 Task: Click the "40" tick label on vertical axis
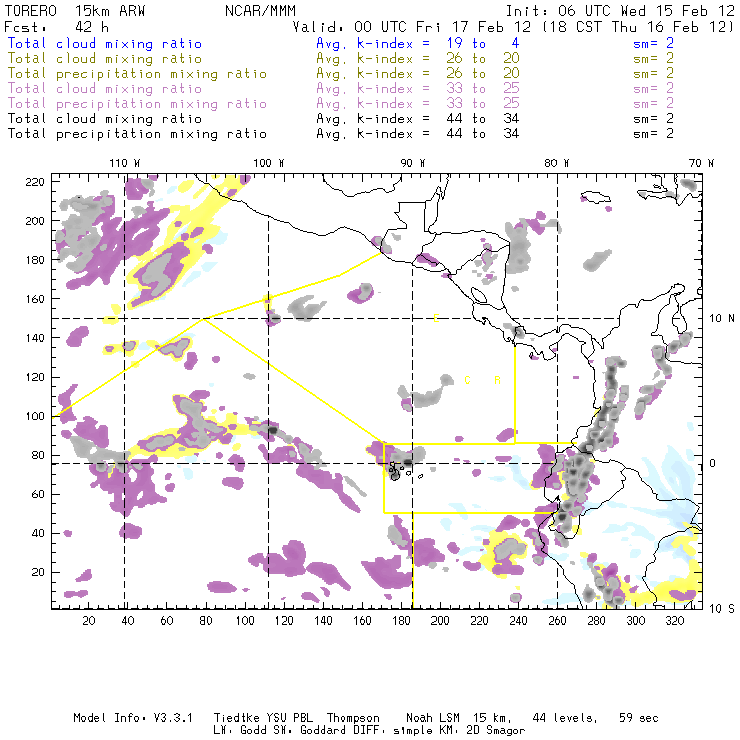point(38,533)
